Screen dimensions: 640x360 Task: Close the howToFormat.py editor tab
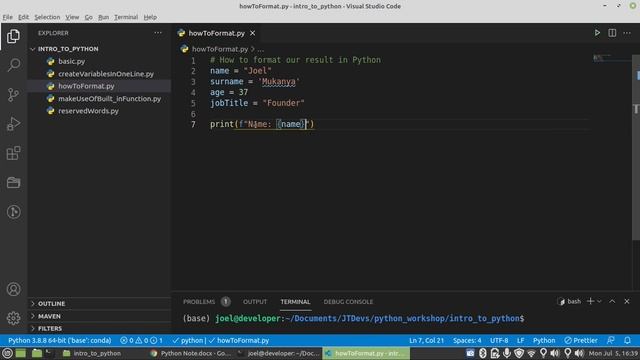253,33
